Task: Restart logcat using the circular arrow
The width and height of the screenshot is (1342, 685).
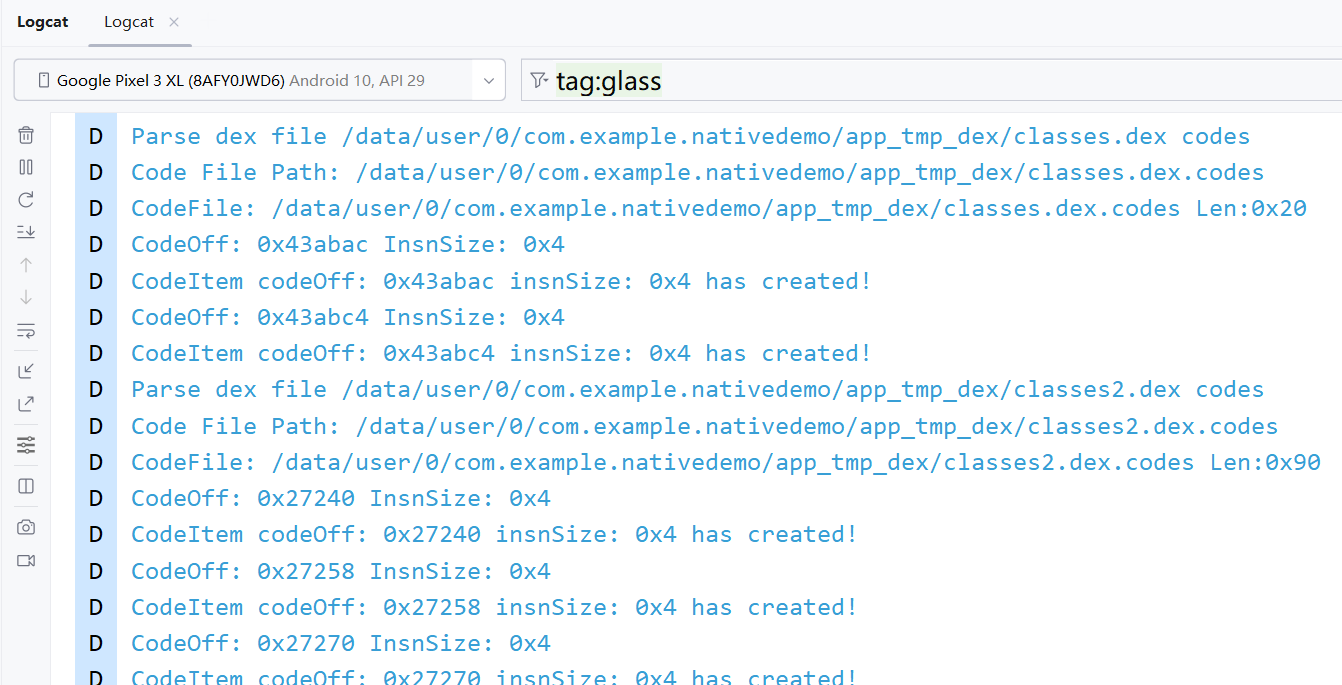Action: (26, 200)
